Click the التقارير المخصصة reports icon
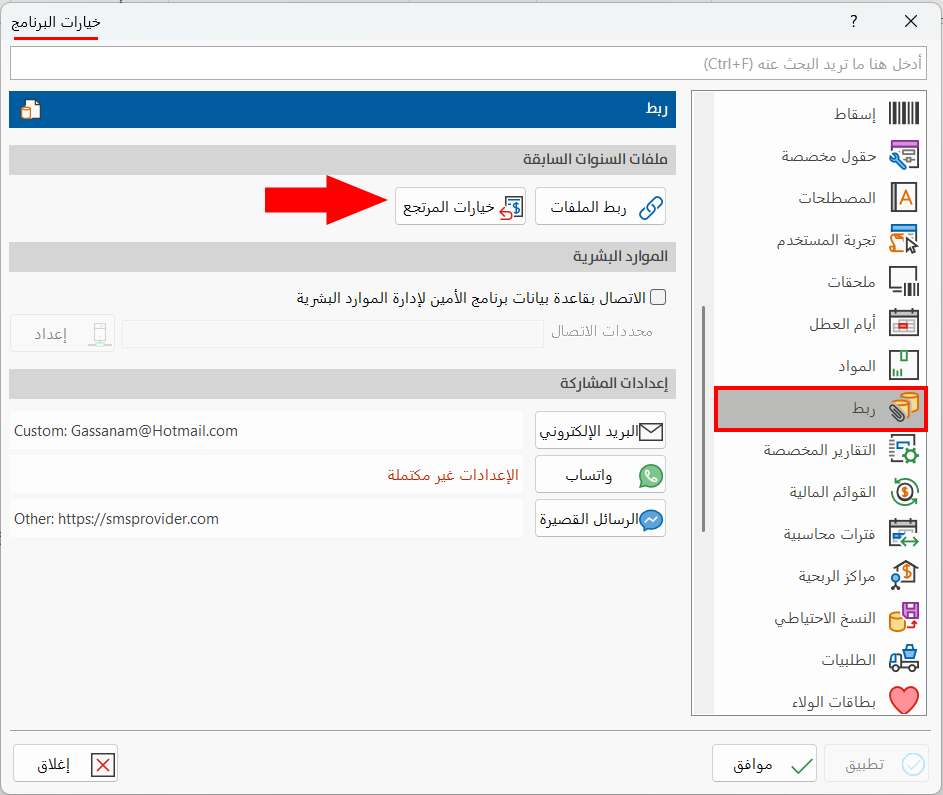Viewport: 943px width, 795px height. point(905,450)
